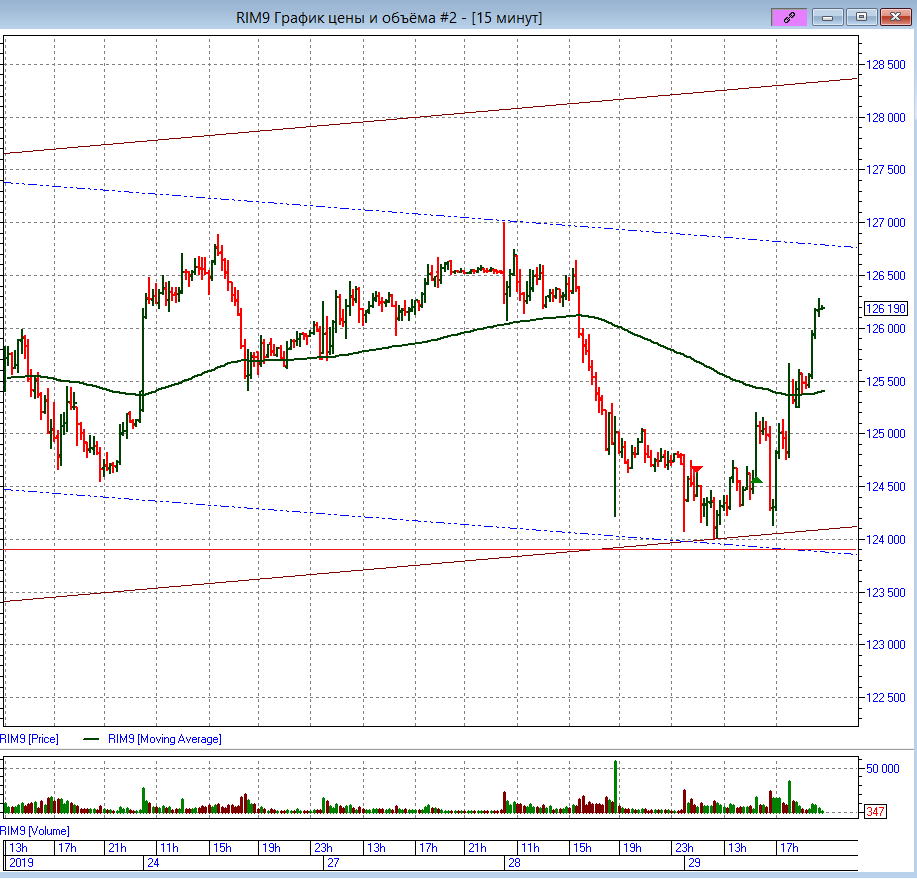
Task: Click the date 29 on the time axis
Action: pos(692,862)
